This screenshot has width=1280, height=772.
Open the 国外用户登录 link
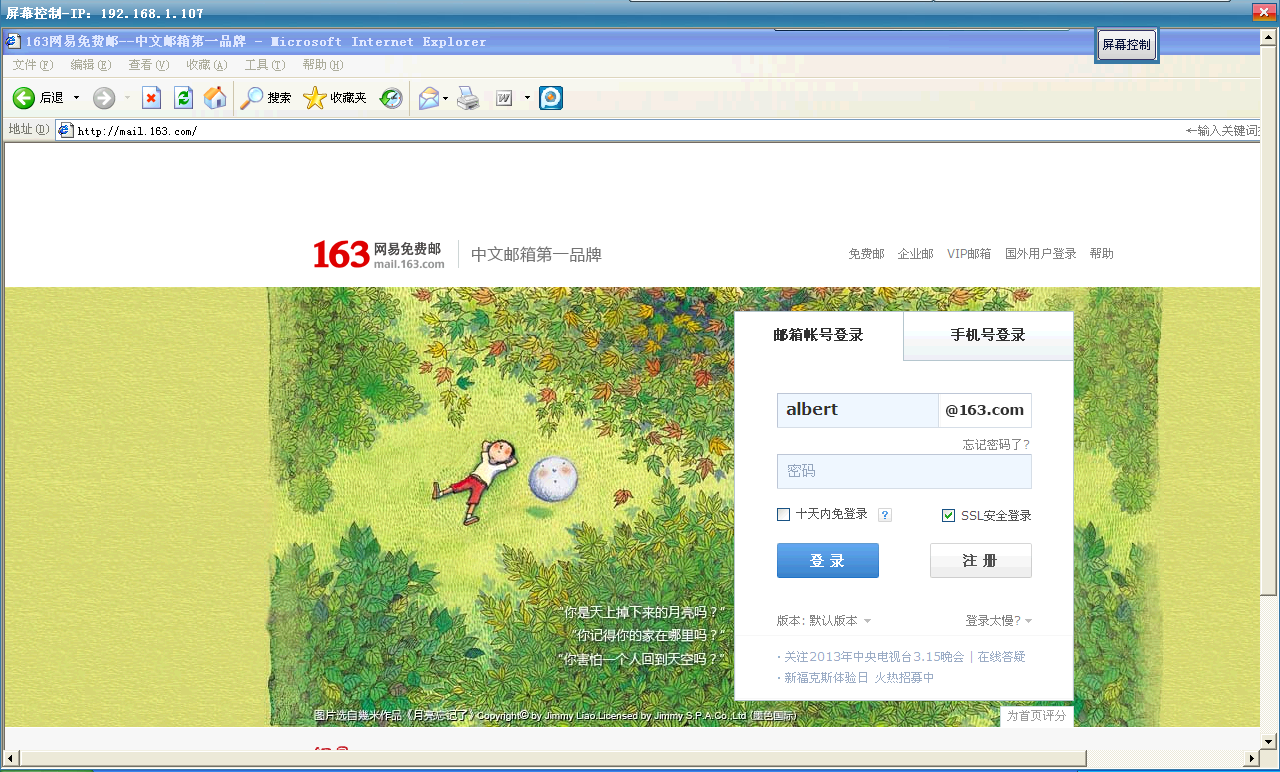tap(1041, 254)
